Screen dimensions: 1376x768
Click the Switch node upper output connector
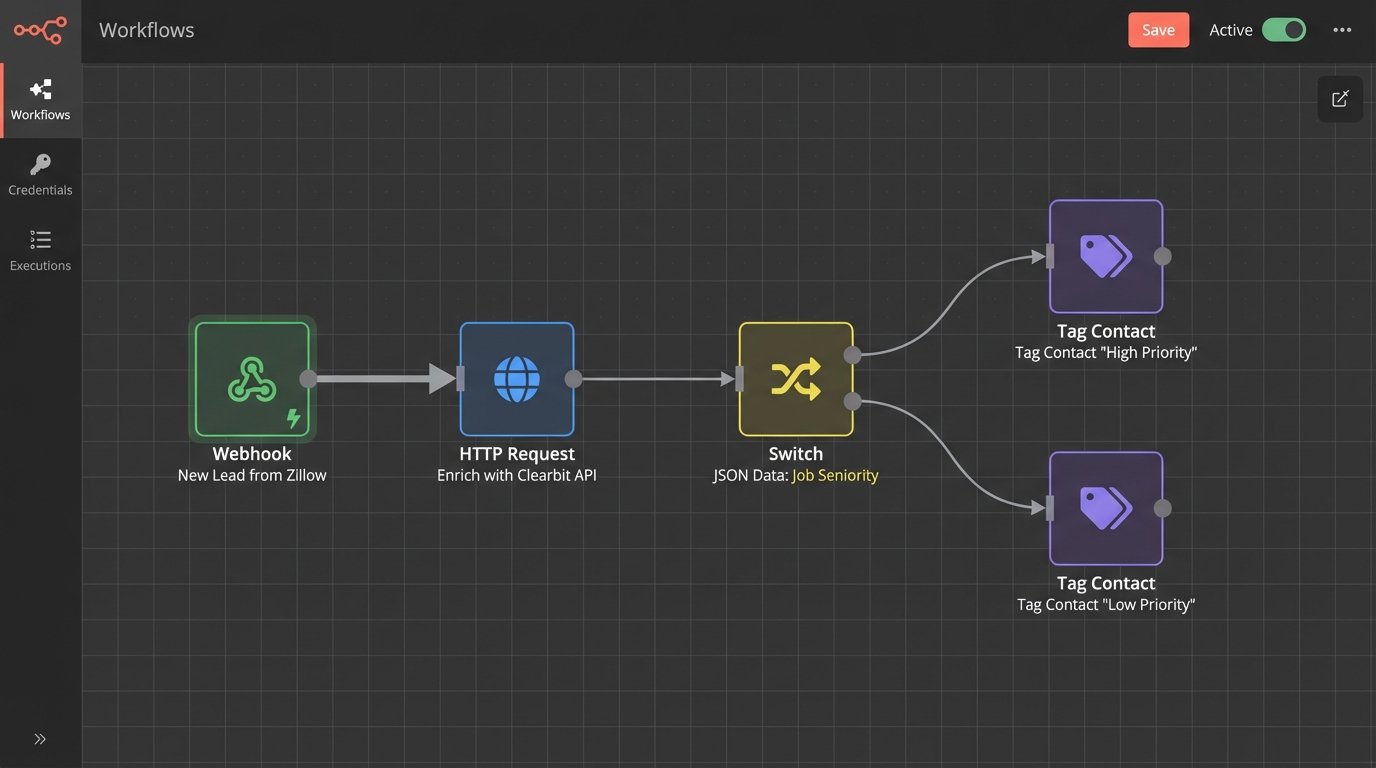click(x=852, y=355)
